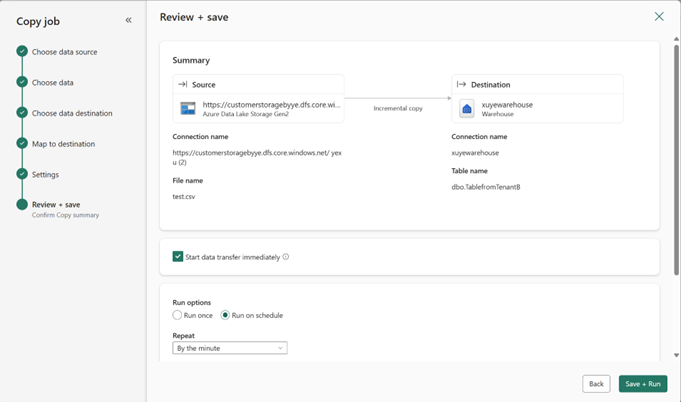Open the Map to destination step
The width and height of the screenshot is (681, 402).
(x=63, y=144)
